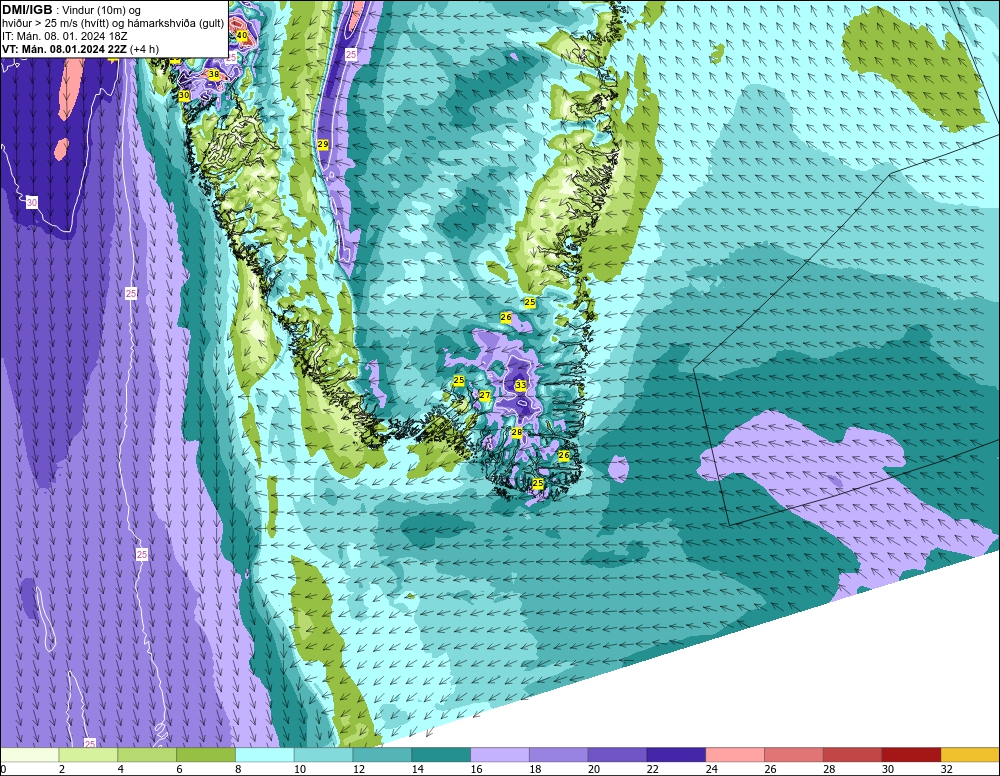Click the yellow gust label 28

coord(517,432)
